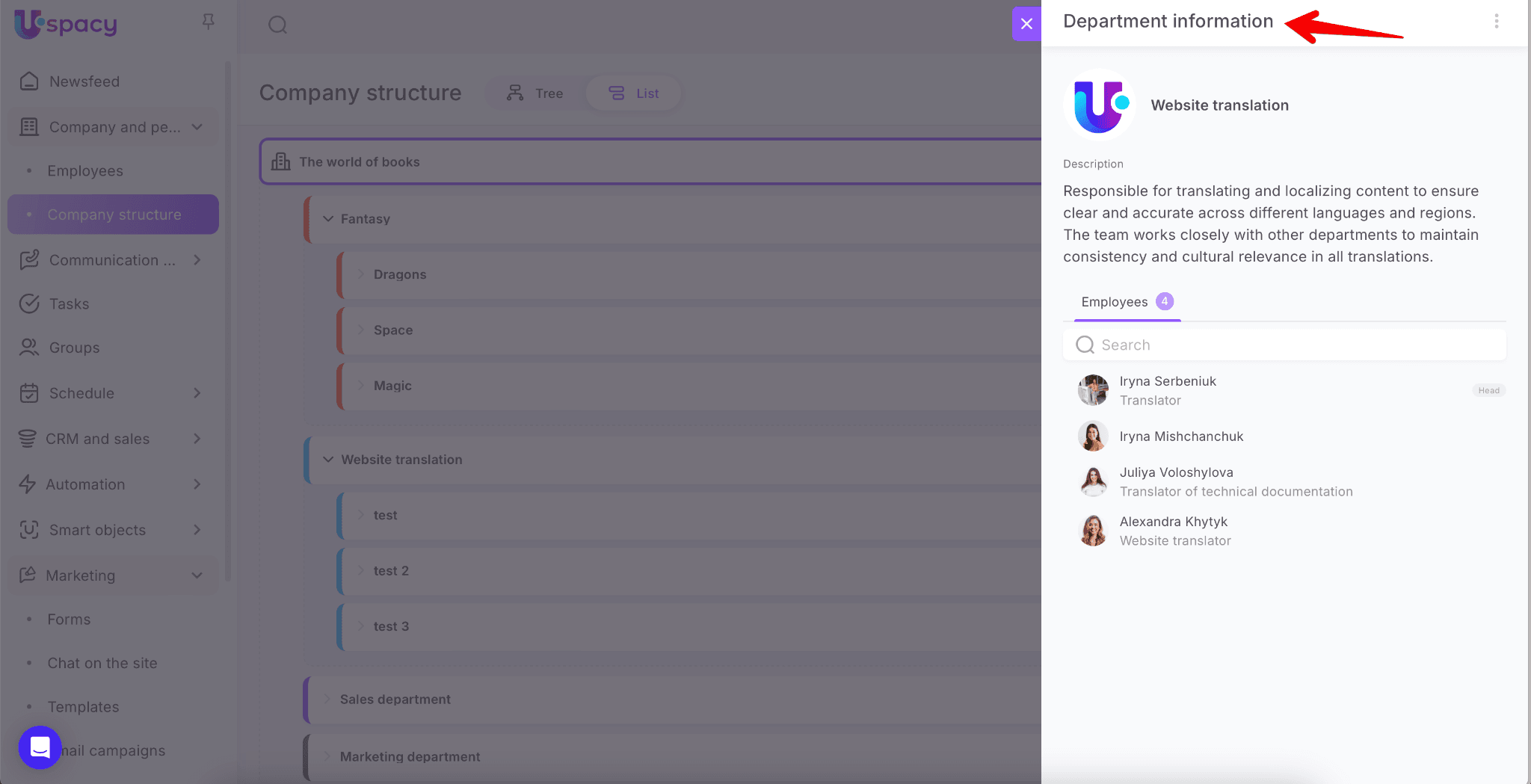
Task: Expand the Sales department row
Action: pyautogui.click(x=327, y=700)
